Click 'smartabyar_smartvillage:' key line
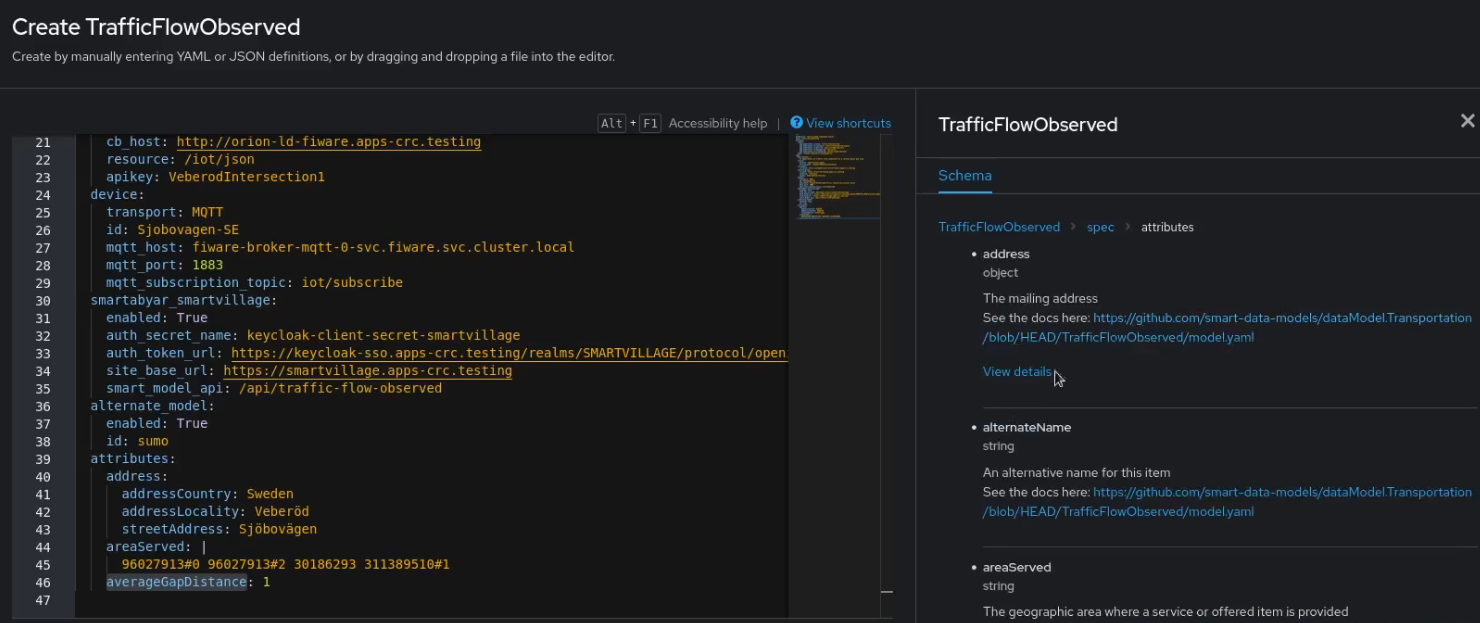This screenshot has width=1480, height=623. click(183, 300)
